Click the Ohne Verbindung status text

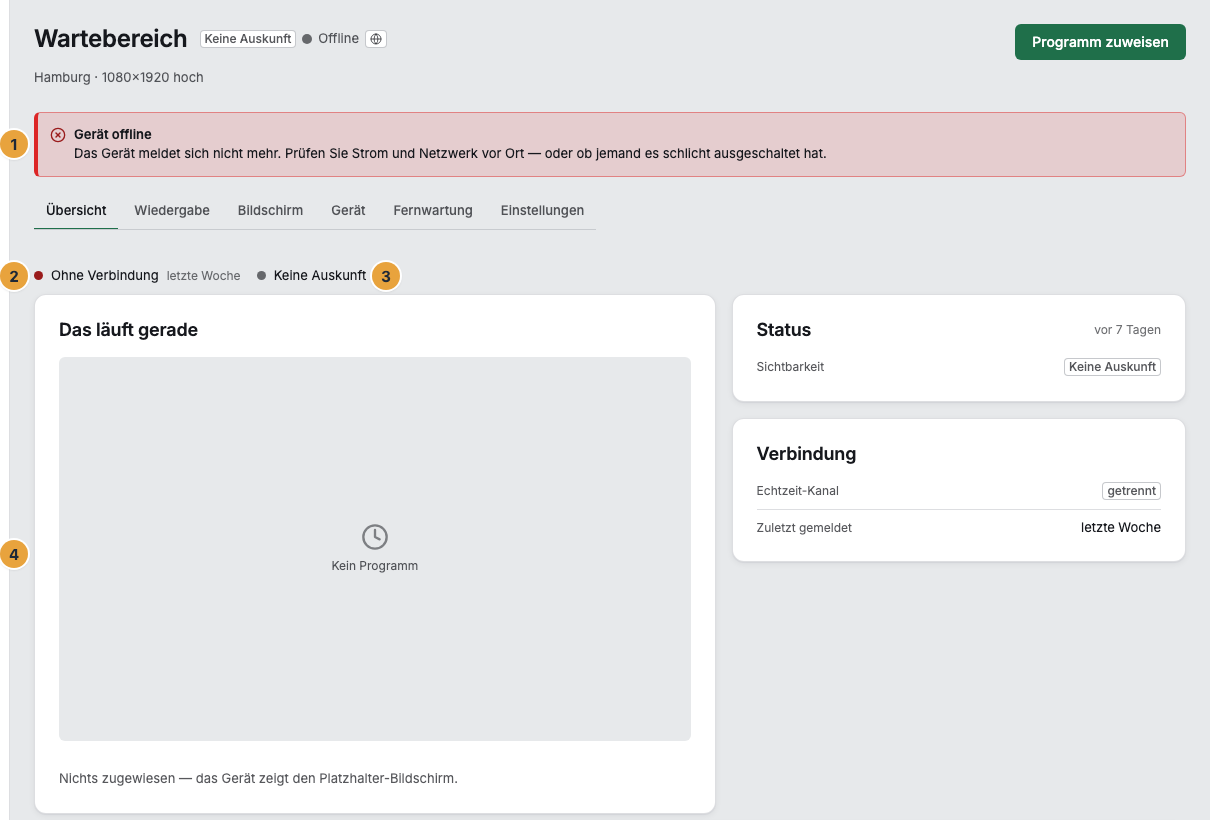pyautogui.click(x=105, y=275)
